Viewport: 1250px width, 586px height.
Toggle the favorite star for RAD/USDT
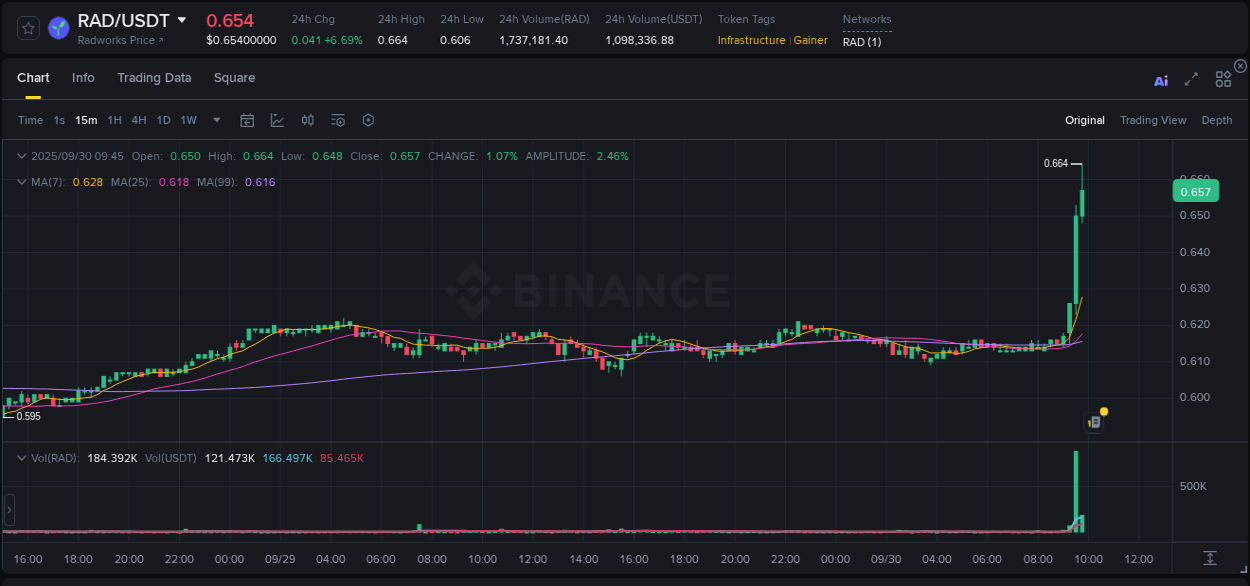[27, 27]
